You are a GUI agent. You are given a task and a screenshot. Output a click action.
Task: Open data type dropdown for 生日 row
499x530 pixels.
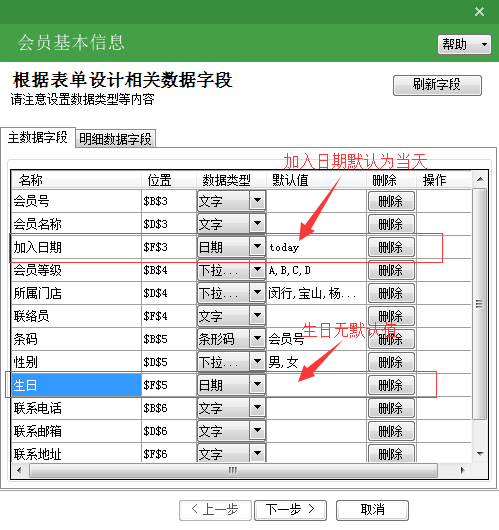pos(257,385)
